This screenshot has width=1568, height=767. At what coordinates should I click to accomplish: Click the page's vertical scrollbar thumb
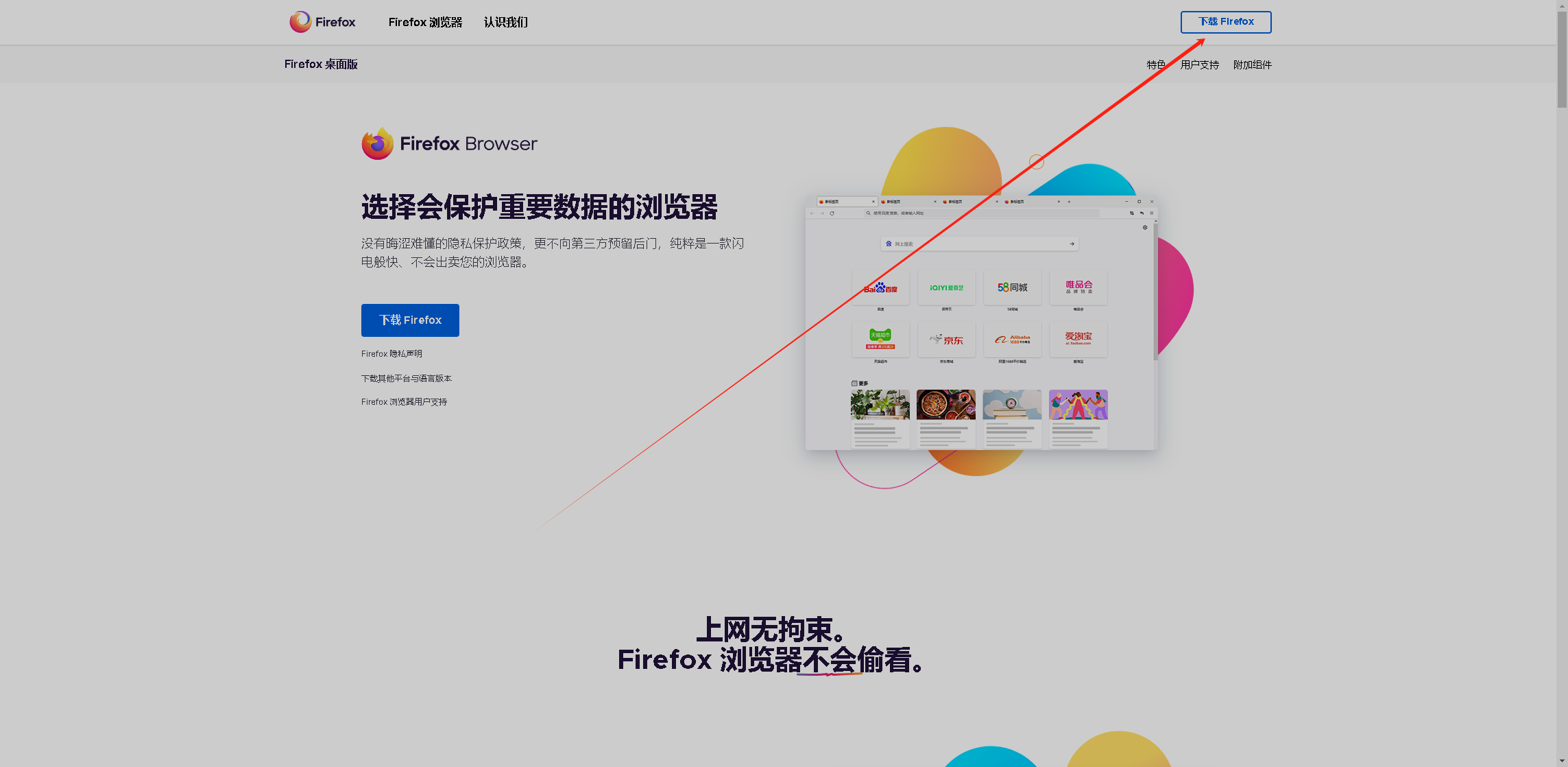[x=1562, y=60]
